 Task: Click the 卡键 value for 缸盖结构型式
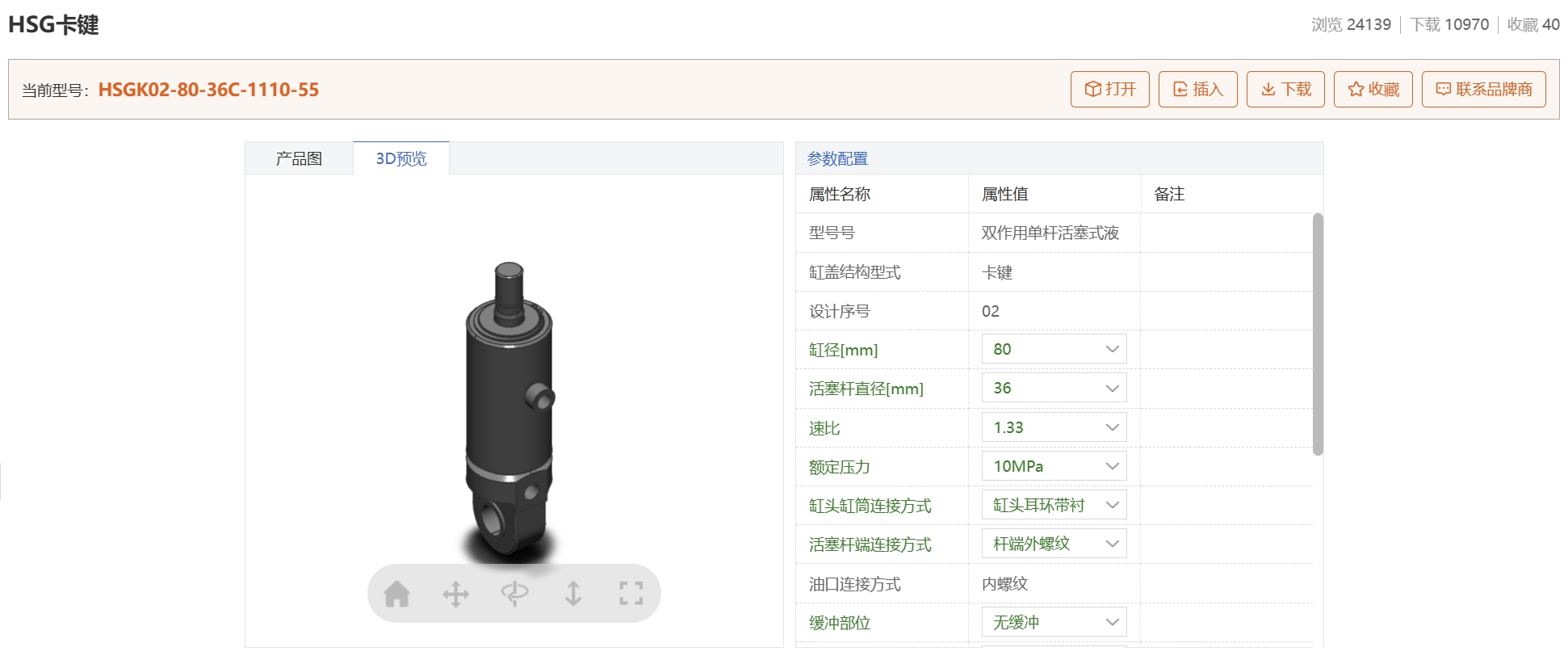coord(997,272)
